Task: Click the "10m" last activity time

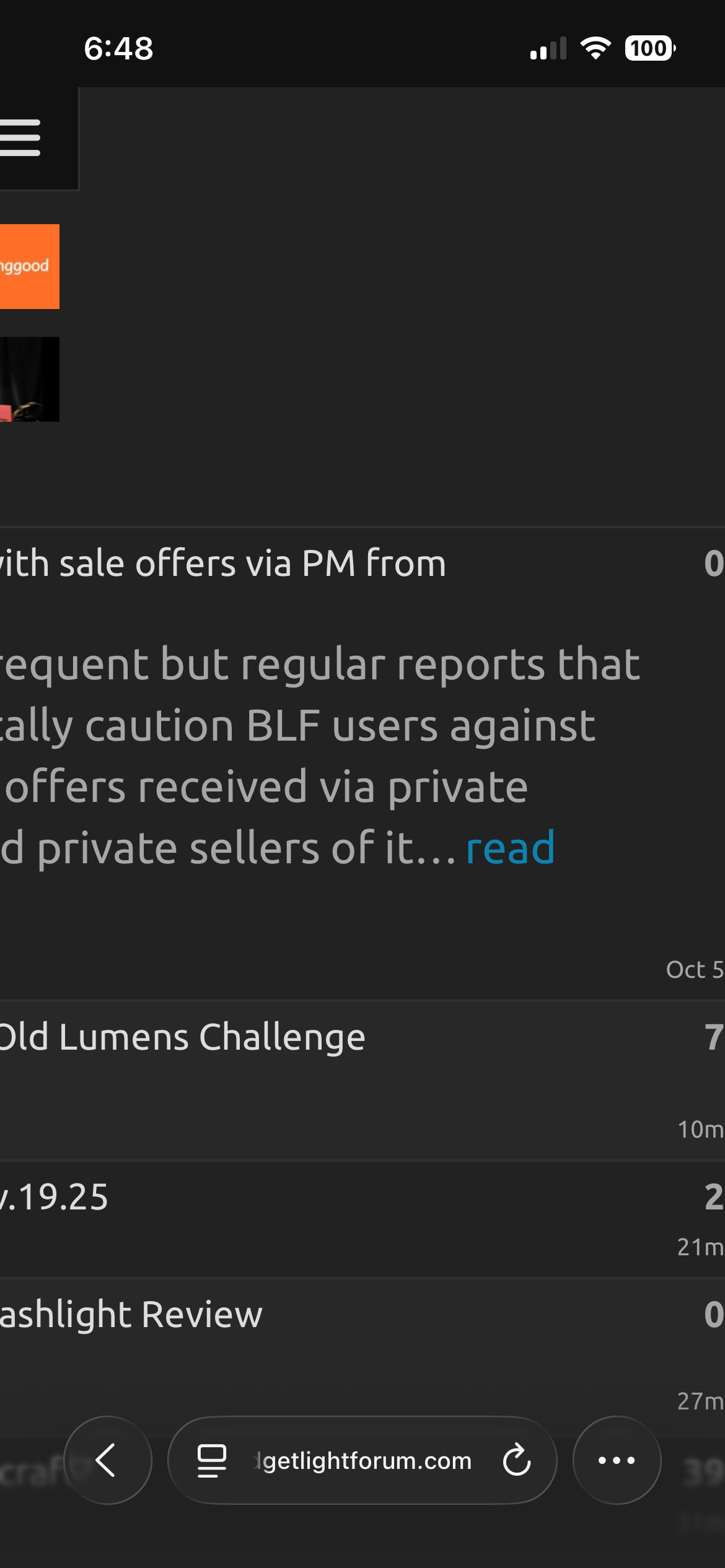Action: click(700, 1129)
